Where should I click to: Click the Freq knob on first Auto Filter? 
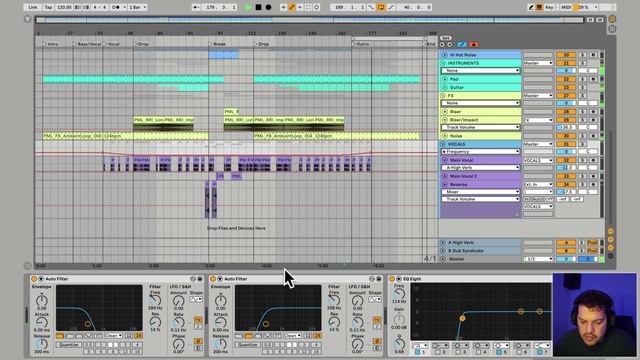point(155,300)
